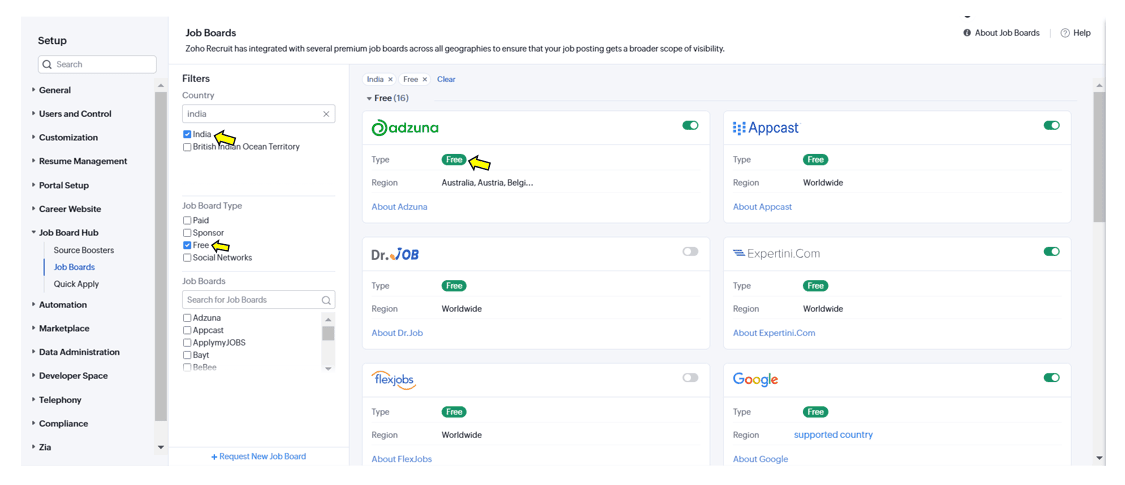Screen dimensions: 1125x485
Task: Remove the India filter chip
Action: (390, 80)
